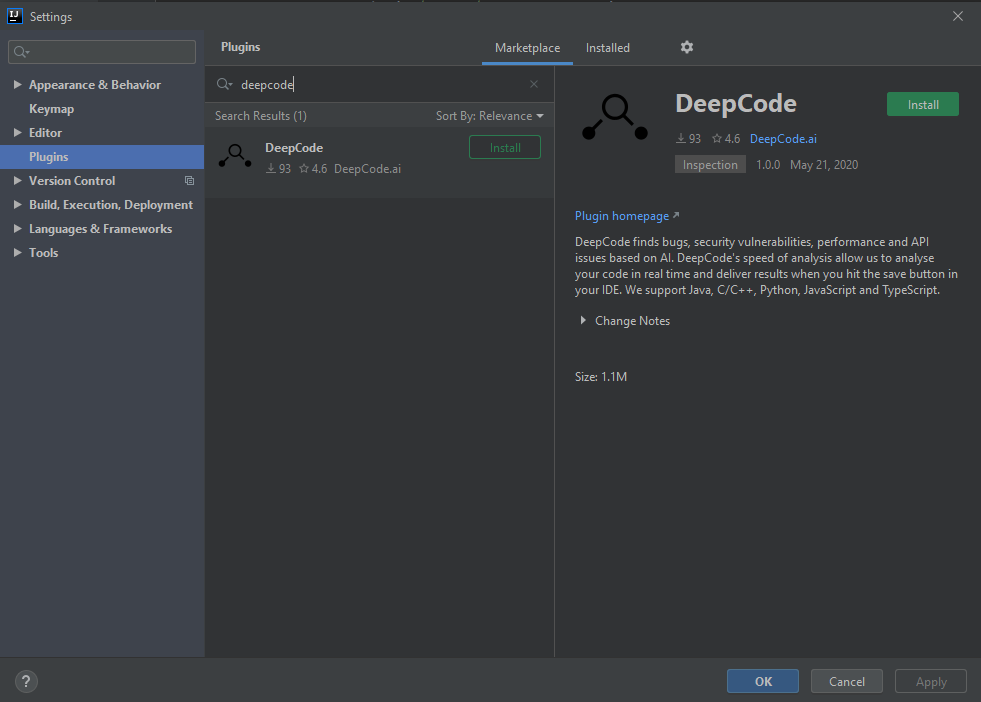Expand the Version Control group
981x702 pixels.
point(18,181)
